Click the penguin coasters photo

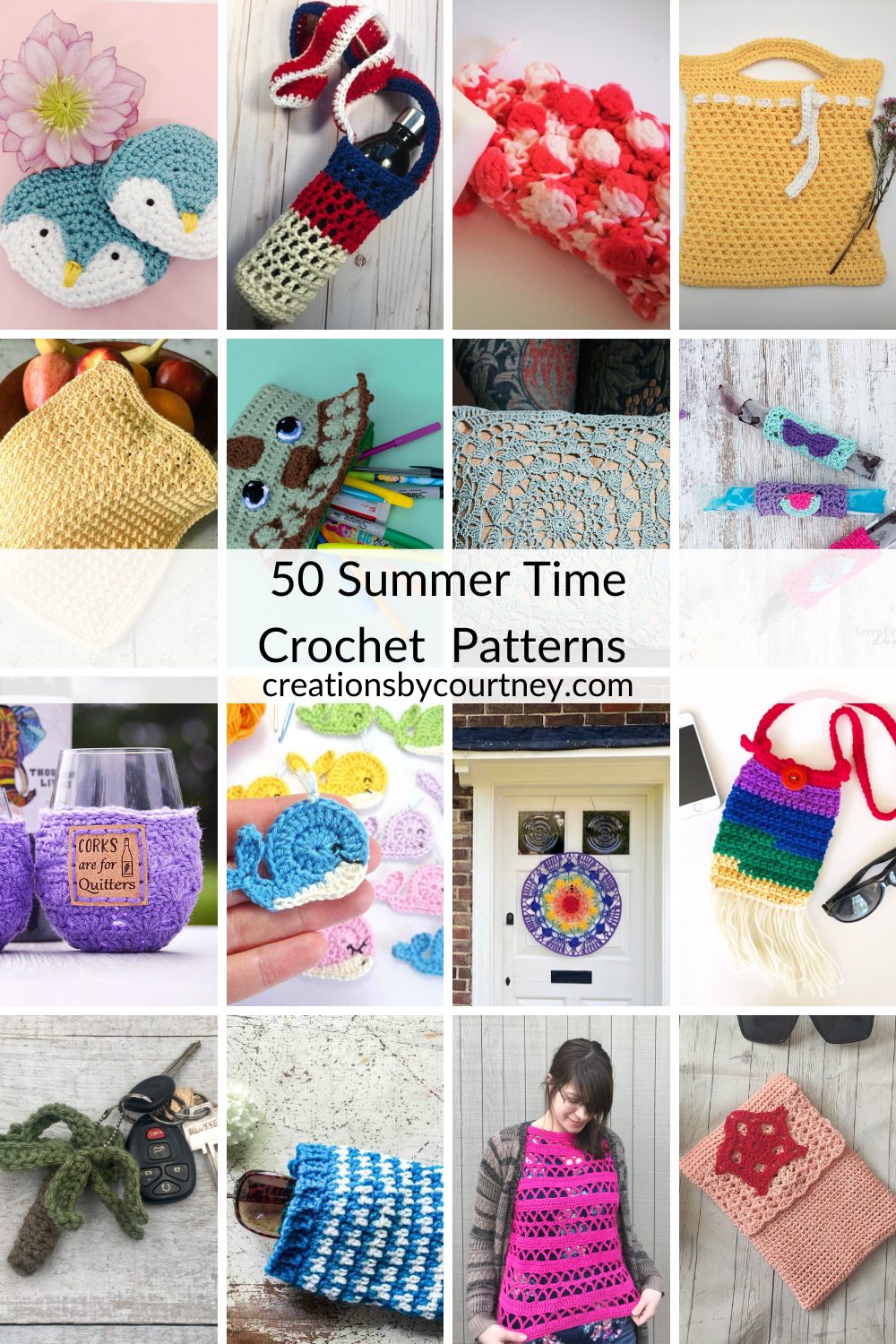(108, 164)
